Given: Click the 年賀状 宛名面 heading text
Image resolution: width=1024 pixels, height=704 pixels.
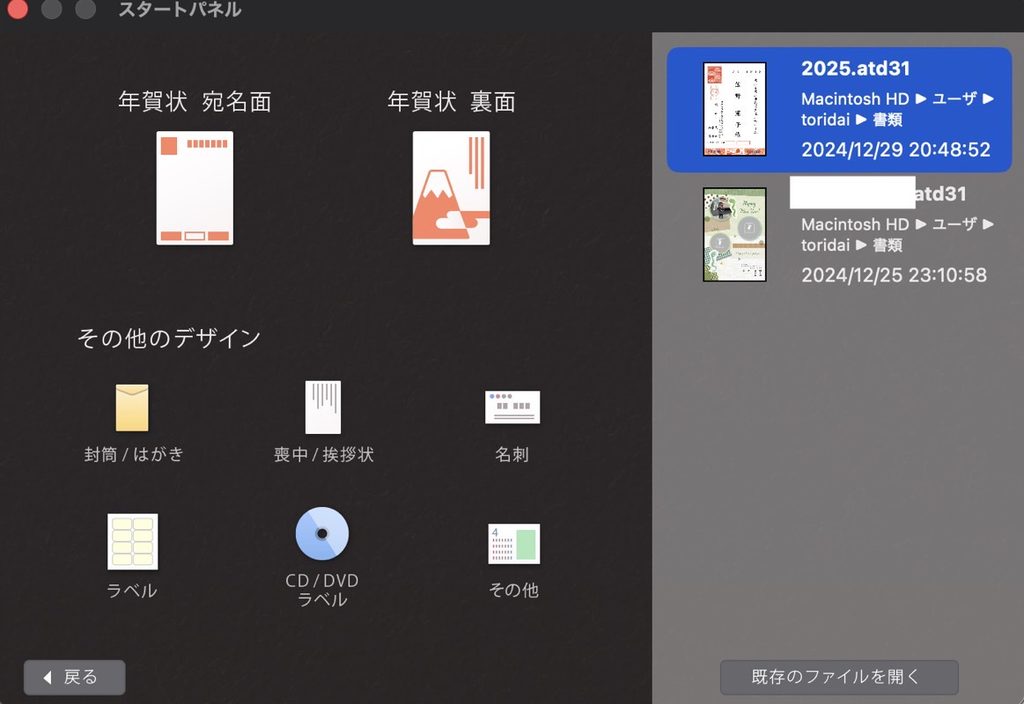Looking at the screenshot, I should tap(195, 102).
